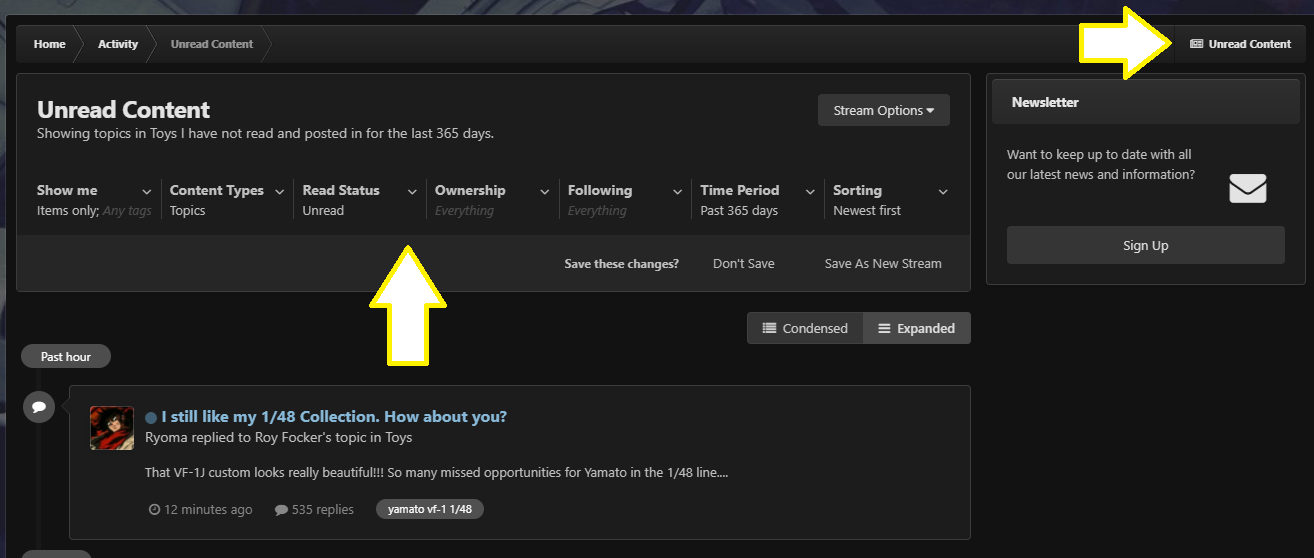Viewport: 1314px width, 558px height.
Task: Click Save As New Stream
Action: pyautogui.click(x=883, y=263)
